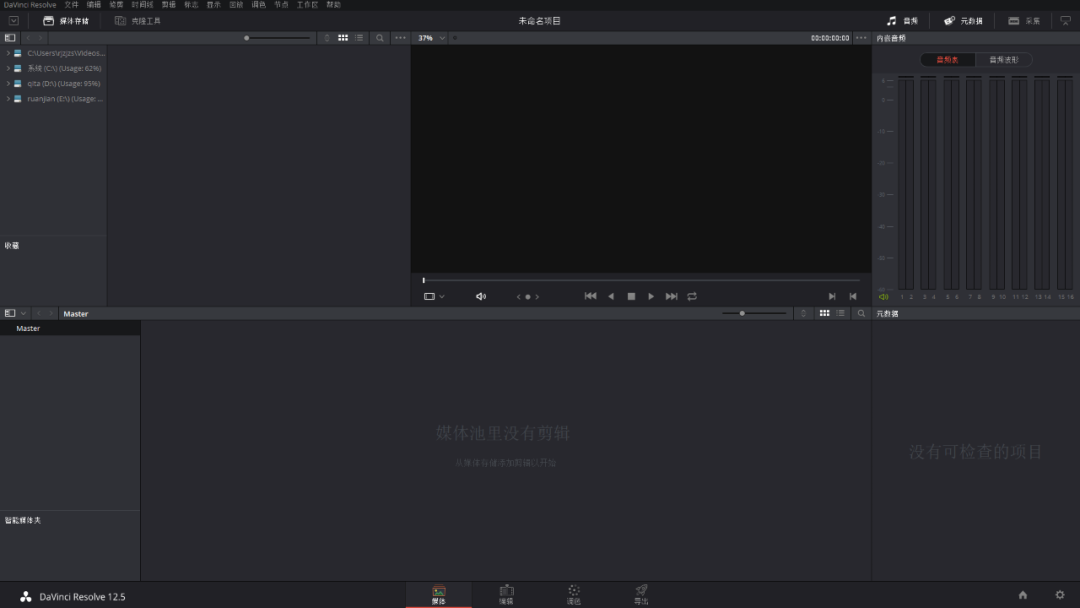
Task: Switch media pool to list view
Action: coord(840,313)
